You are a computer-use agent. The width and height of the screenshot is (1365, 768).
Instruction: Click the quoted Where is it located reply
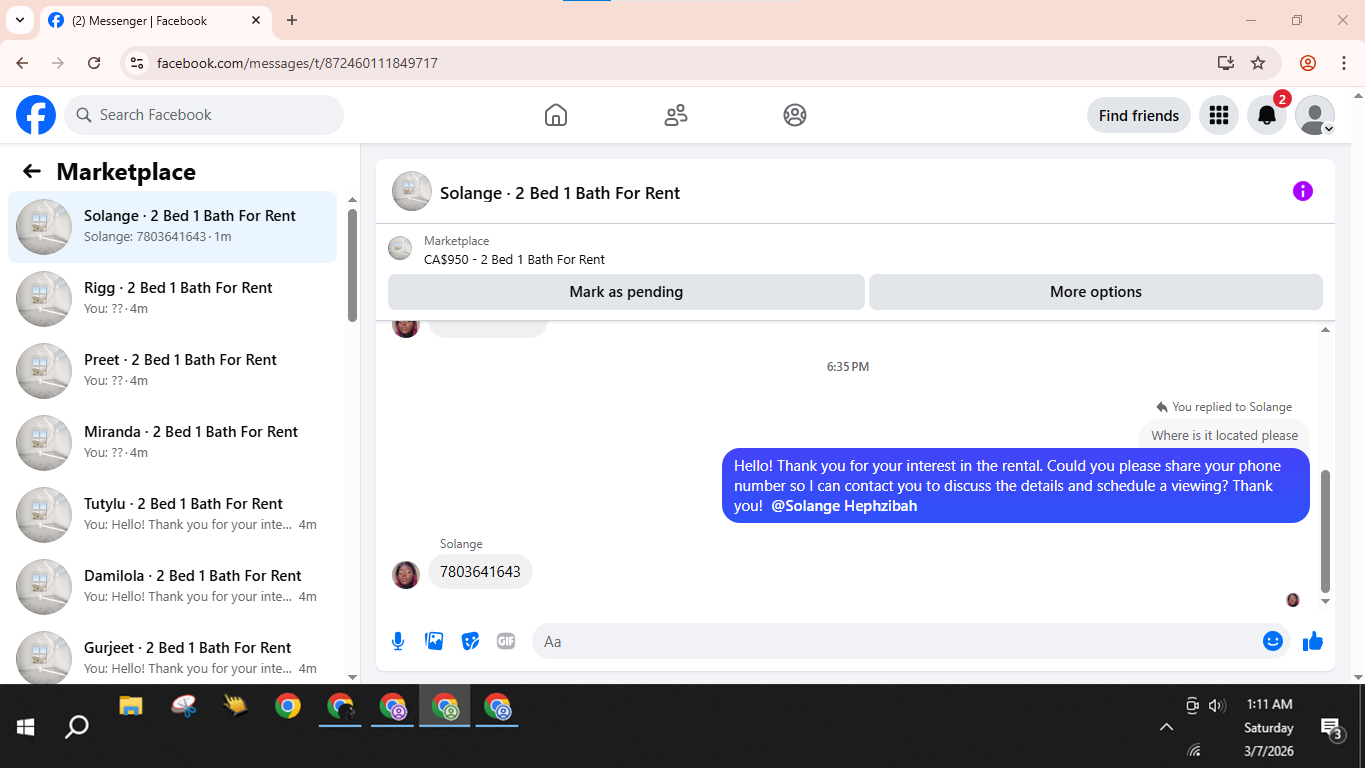(1224, 435)
